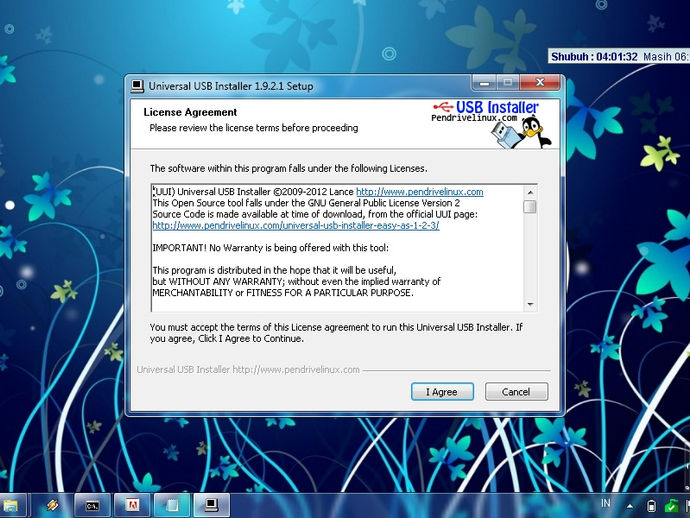Click 'Please review the license terms before proceeding'
Screen dimensions: 690x518
[x=253, y=128]
